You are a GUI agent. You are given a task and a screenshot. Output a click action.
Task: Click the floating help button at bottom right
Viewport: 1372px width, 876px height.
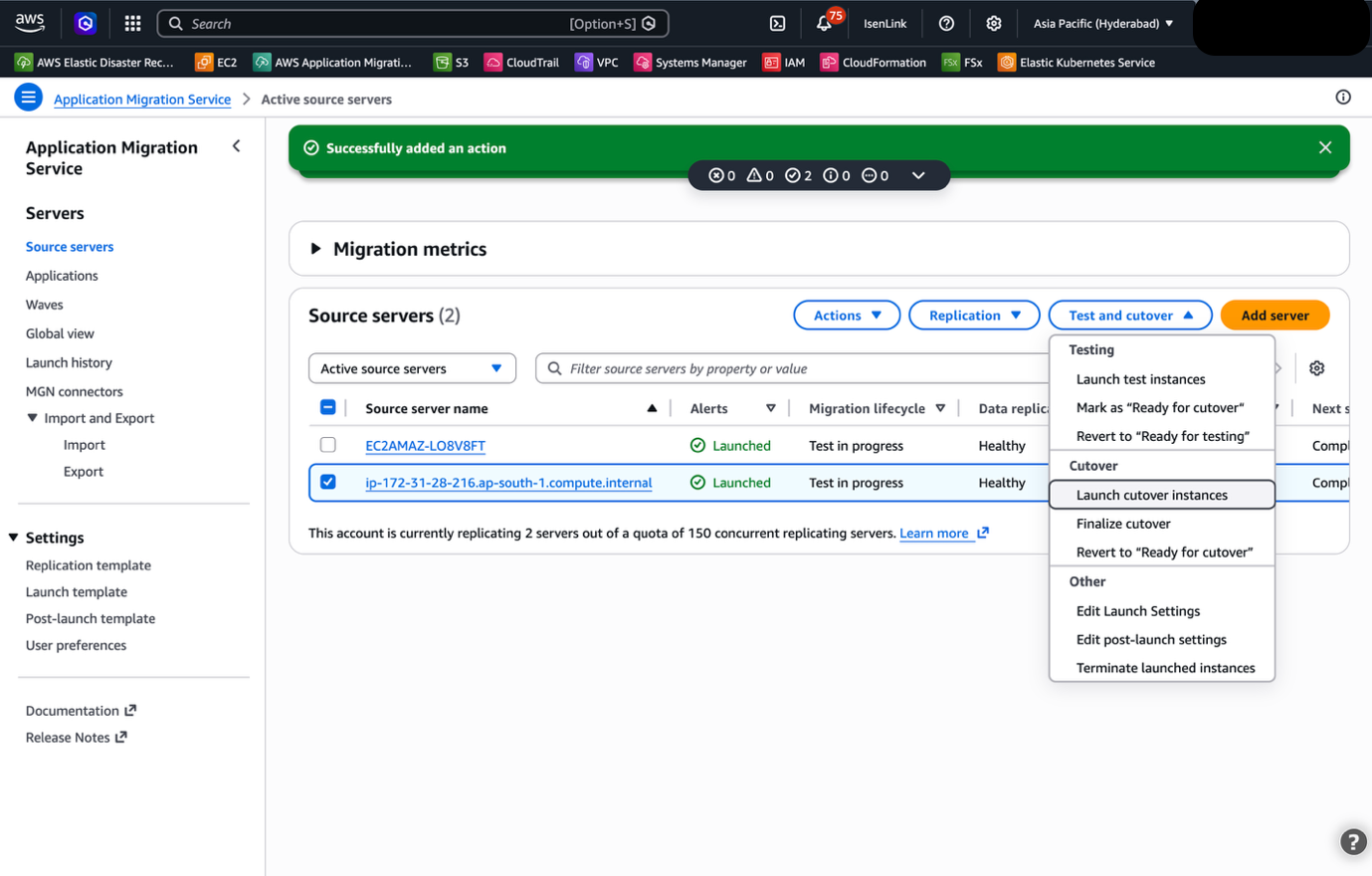1353,841
